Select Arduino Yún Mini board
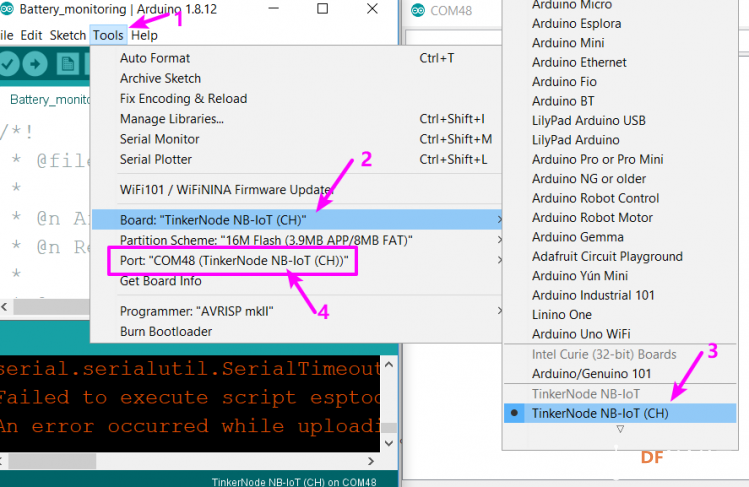Screen dimensions: 749x487 [x=620, y=276]
